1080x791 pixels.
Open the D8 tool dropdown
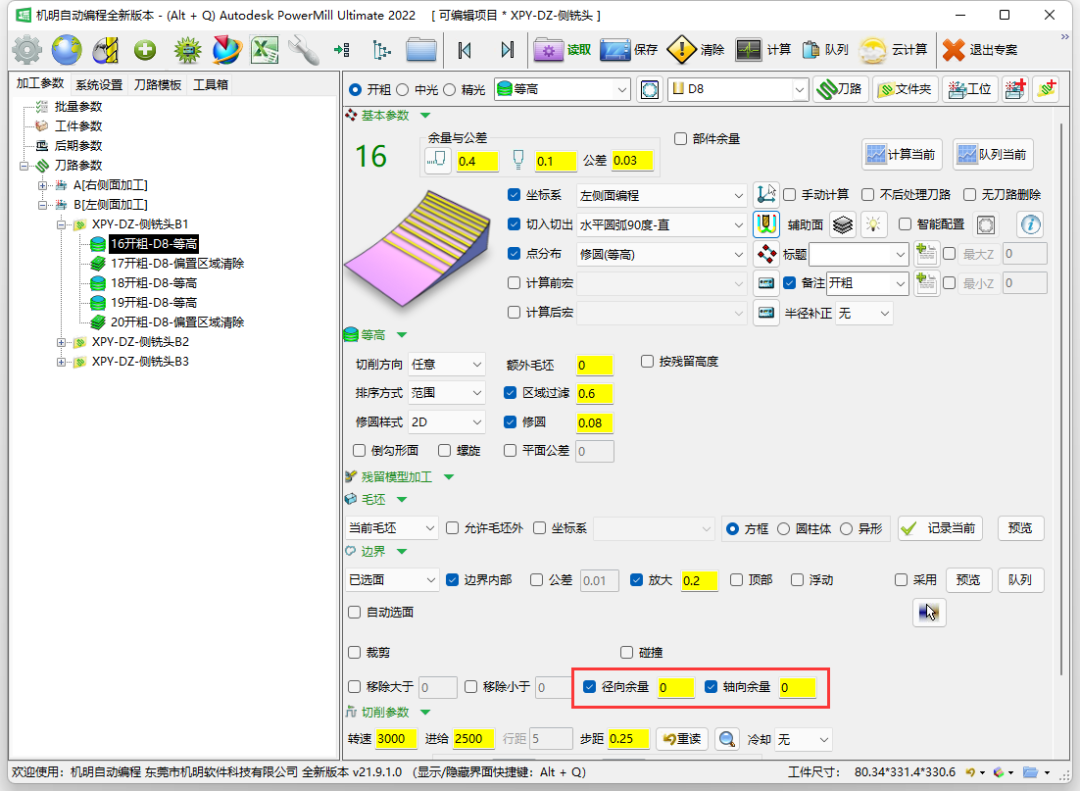coord(799,90)
